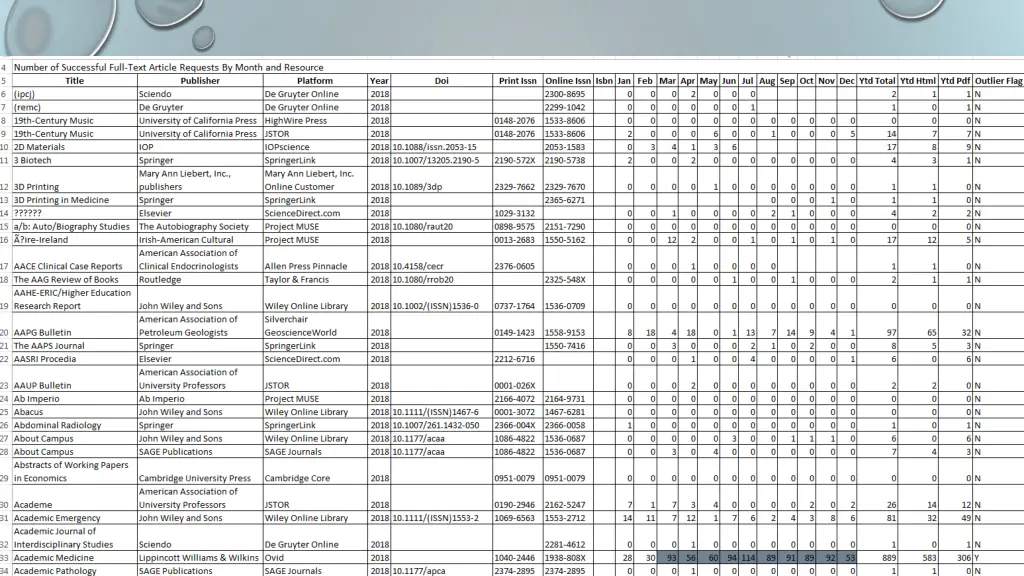Viewport: 1024px width, 576px height.
Task: Select the Outlier Flag Y cell
Action: click(x=999, y=558)
